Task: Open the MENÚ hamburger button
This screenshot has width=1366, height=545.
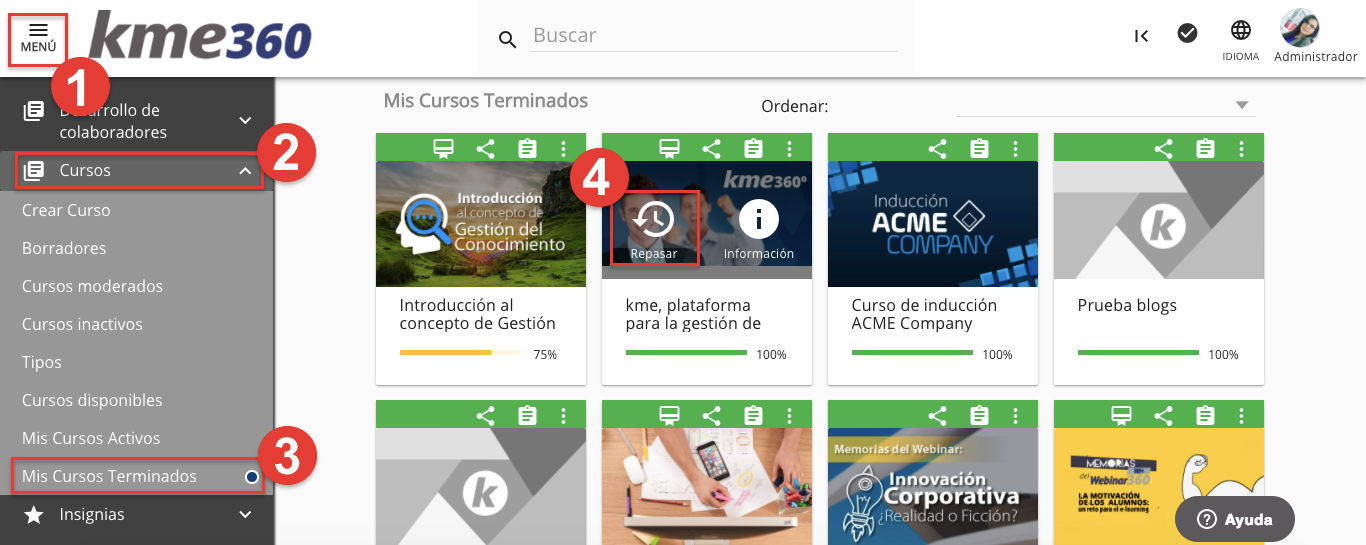Action: [x=38, y=38]
